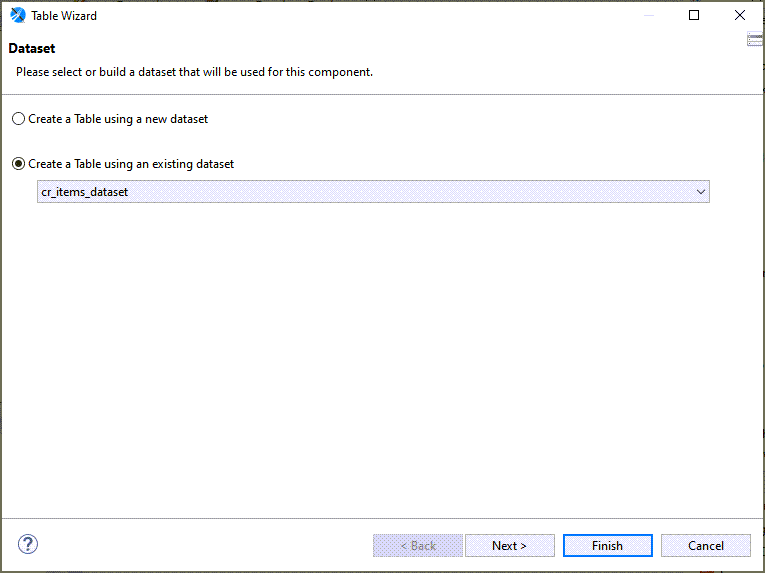The height and width of the screenshot is (573, 765).
Task: Click 'Create a Table using an existing dataset' text
Action: point(131,164)
